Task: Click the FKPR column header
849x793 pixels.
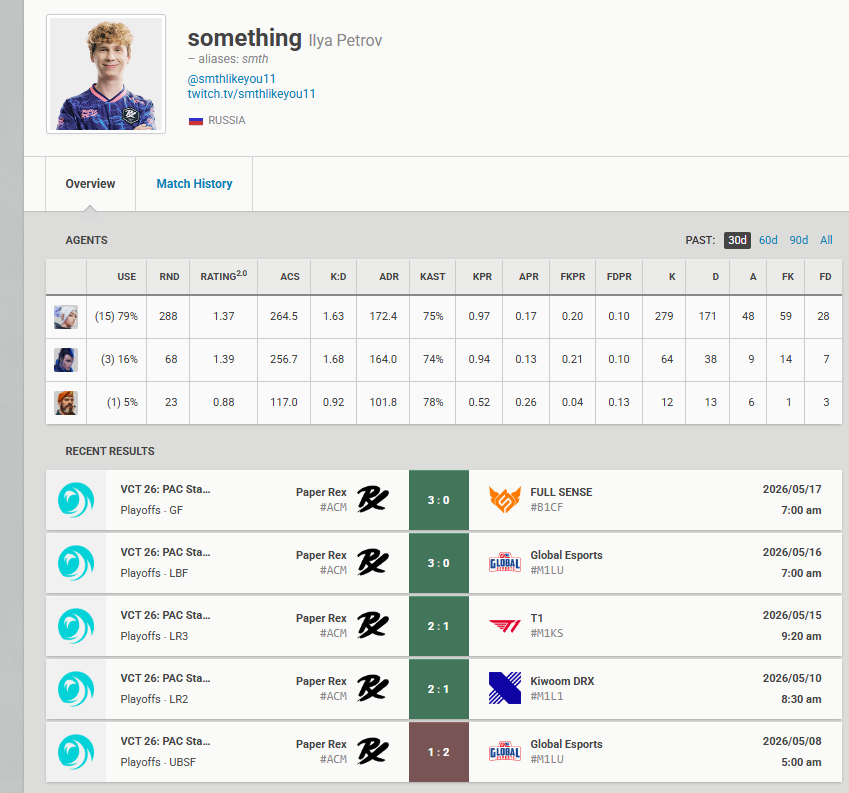Action: [x=572, y=277]
